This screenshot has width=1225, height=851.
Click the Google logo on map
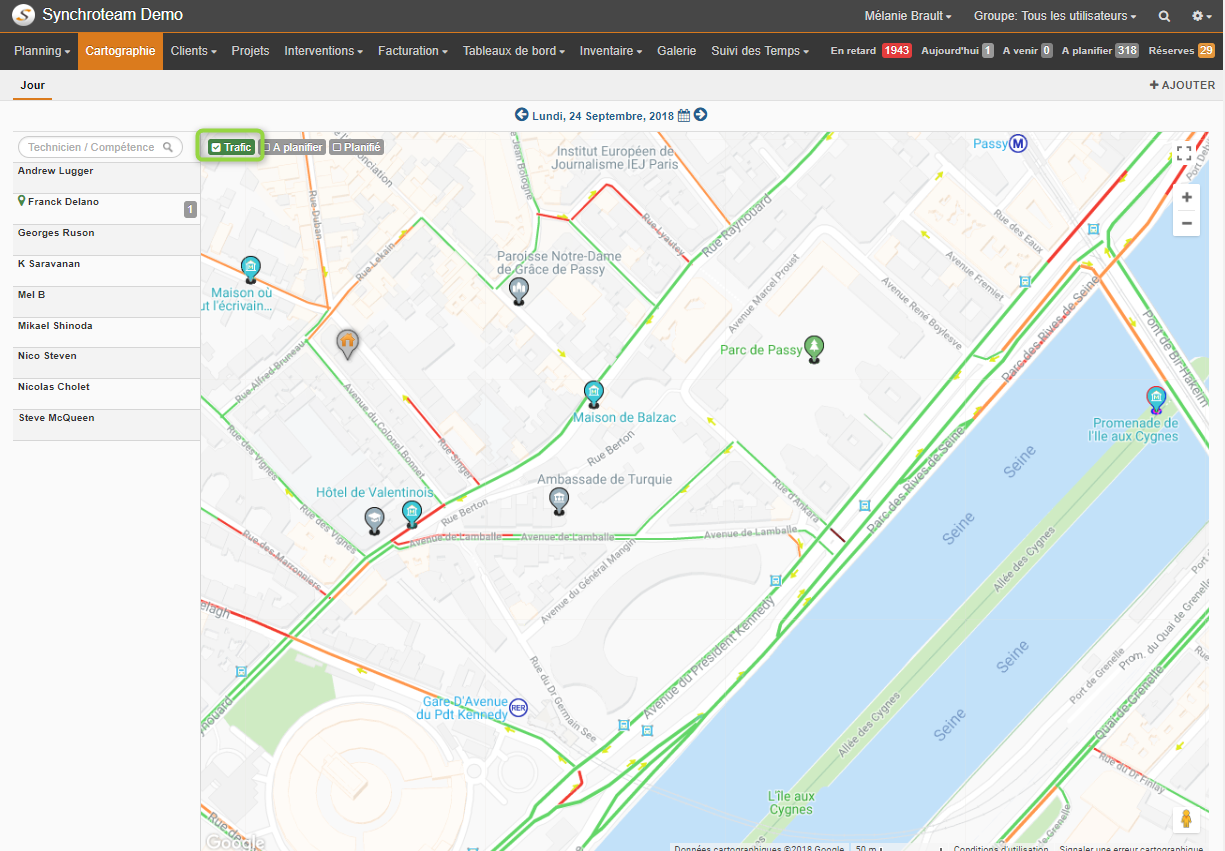(x=235, y=842)
